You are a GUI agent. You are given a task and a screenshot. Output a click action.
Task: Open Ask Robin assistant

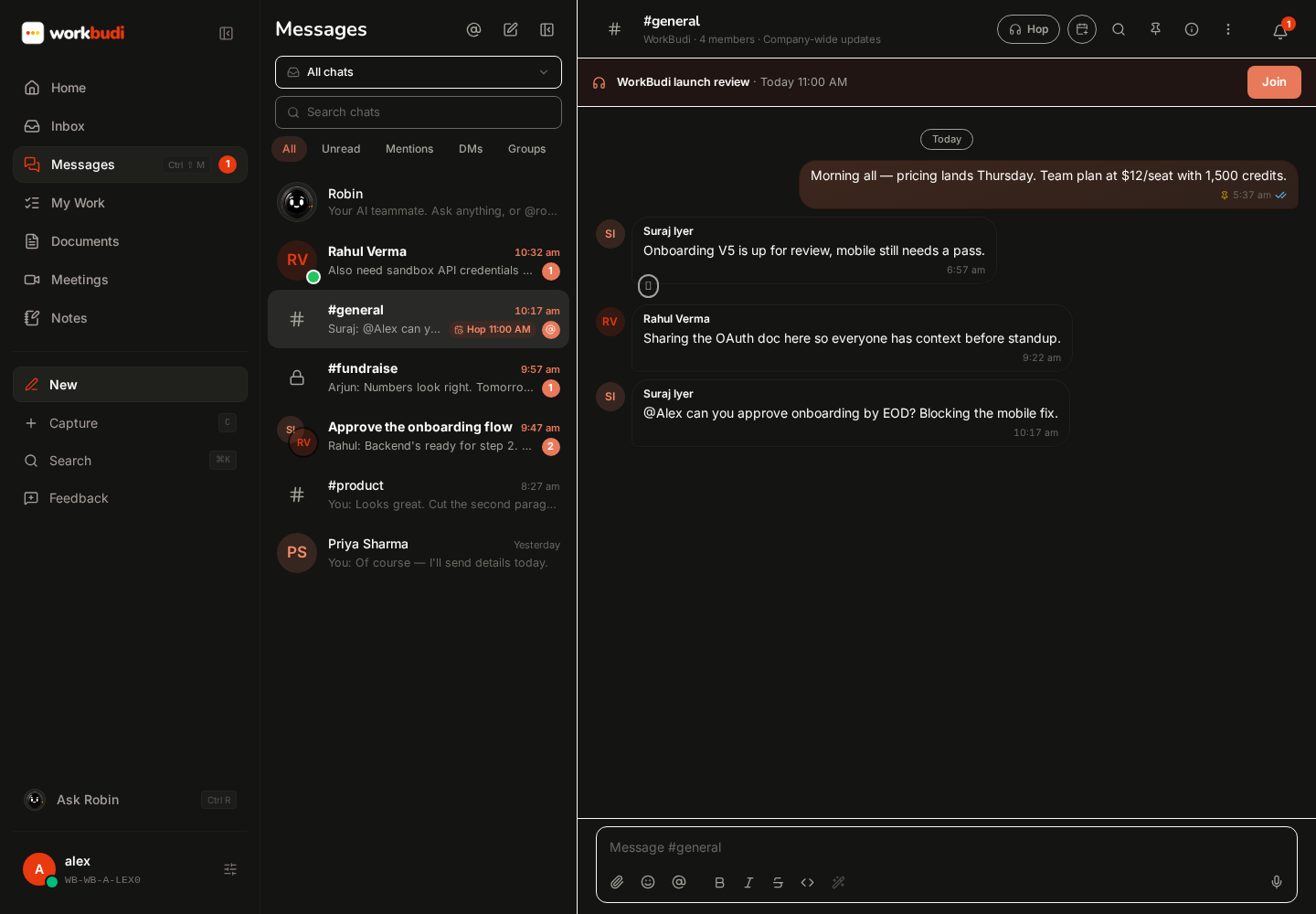pyautogui.click(x=130, y=800)
